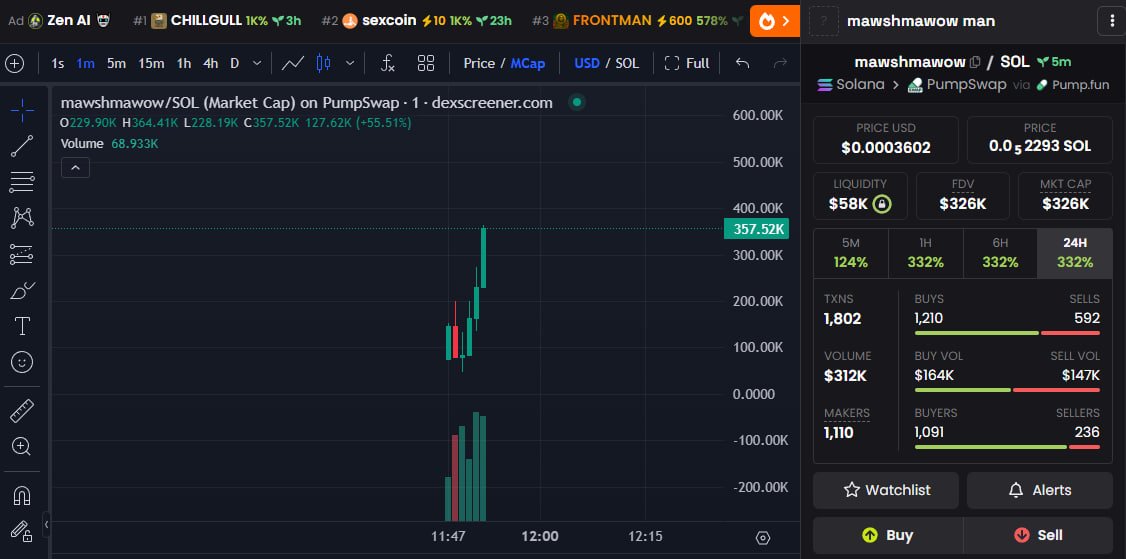1126x559 pixels.
Task: Switch chart to MCap mode
Action: tap(528, 63)
